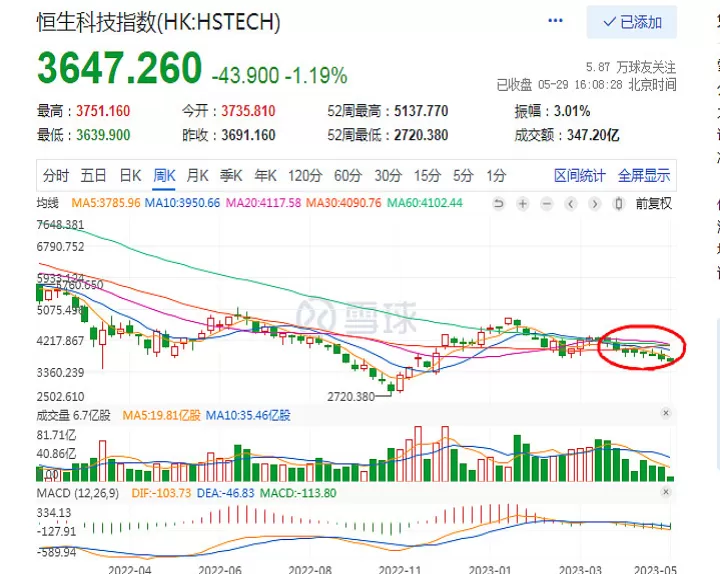The image size is (720, 574).
Task: Click the DEA:-46.83 value label
Action: point(225,493)
